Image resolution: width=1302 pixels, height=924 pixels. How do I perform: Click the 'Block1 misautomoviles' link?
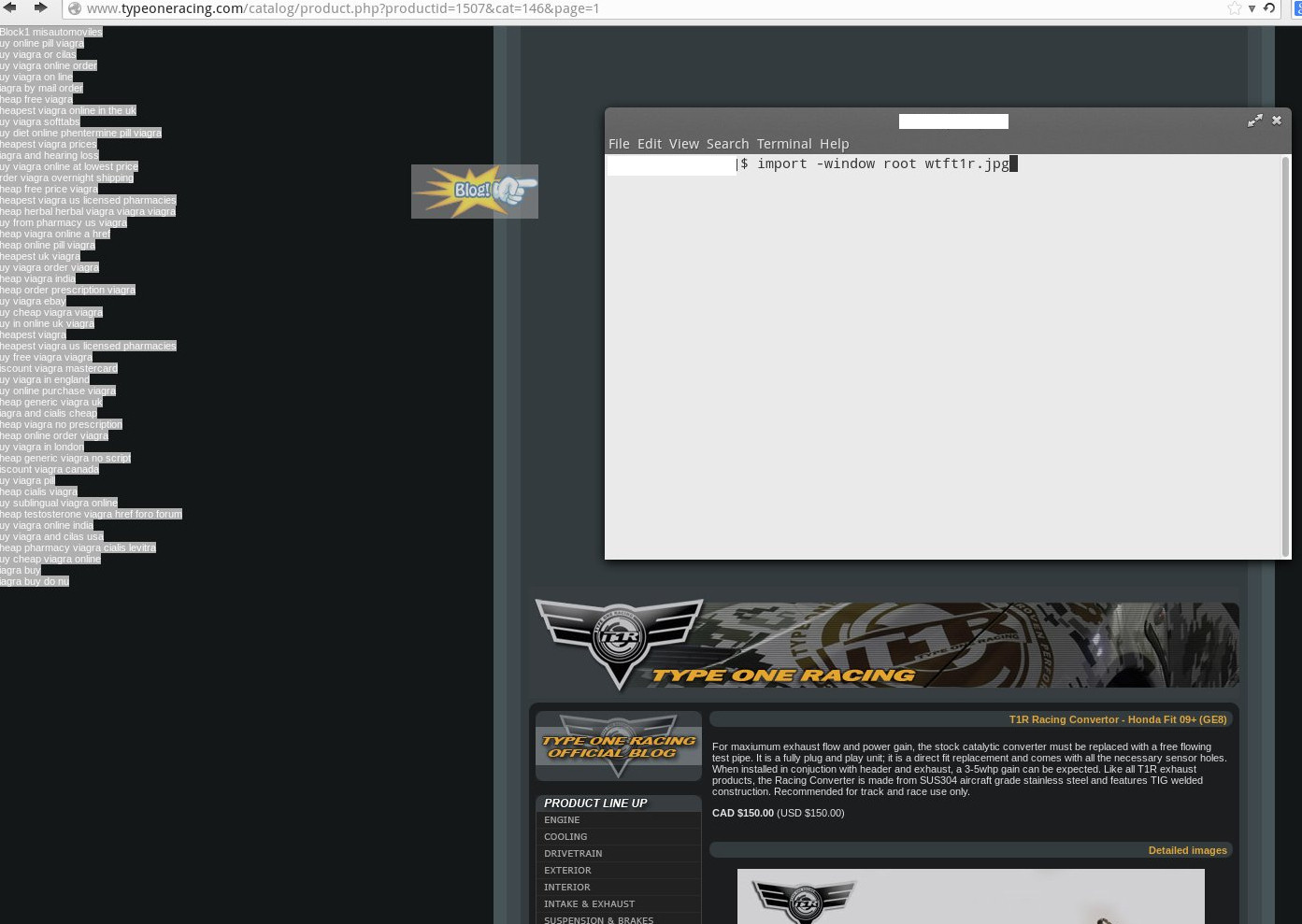tap(51, 32)
